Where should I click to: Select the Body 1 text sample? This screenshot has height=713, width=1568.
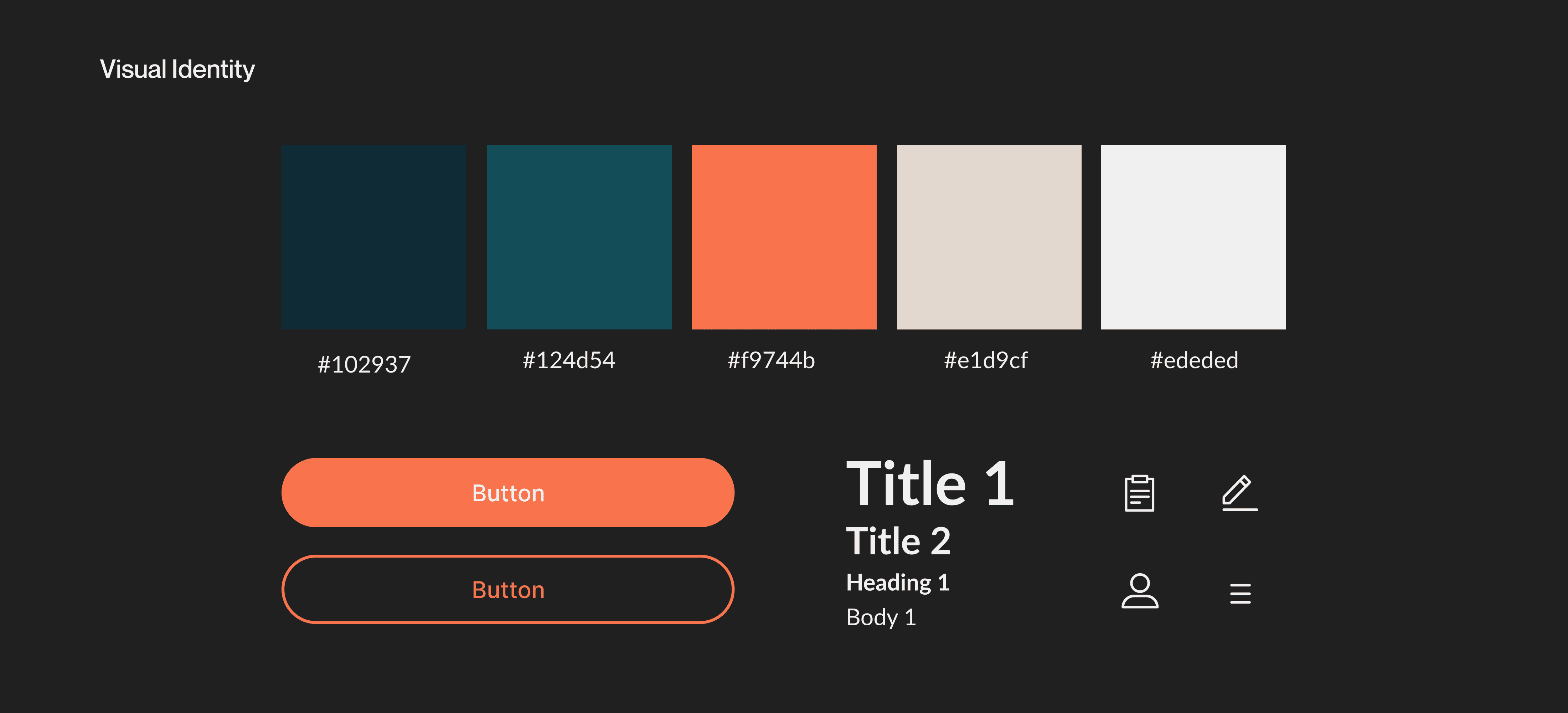point(880,617)
